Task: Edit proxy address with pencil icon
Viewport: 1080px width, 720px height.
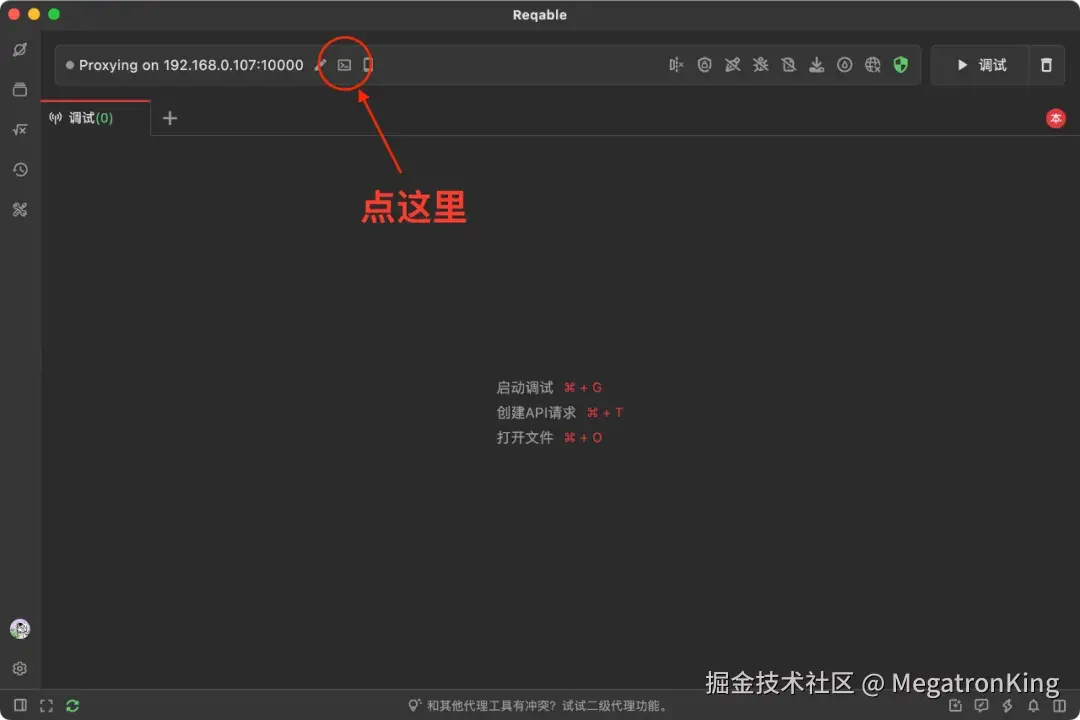Action: click(x=320, y=65)
